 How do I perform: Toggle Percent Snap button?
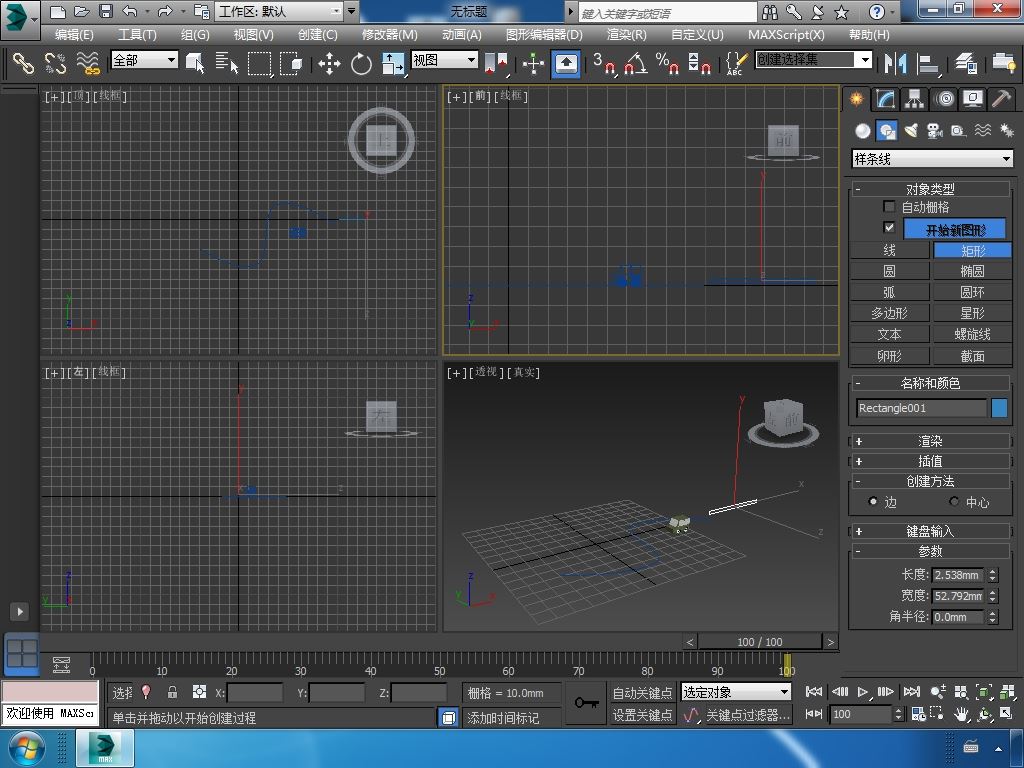coord(667,63)
